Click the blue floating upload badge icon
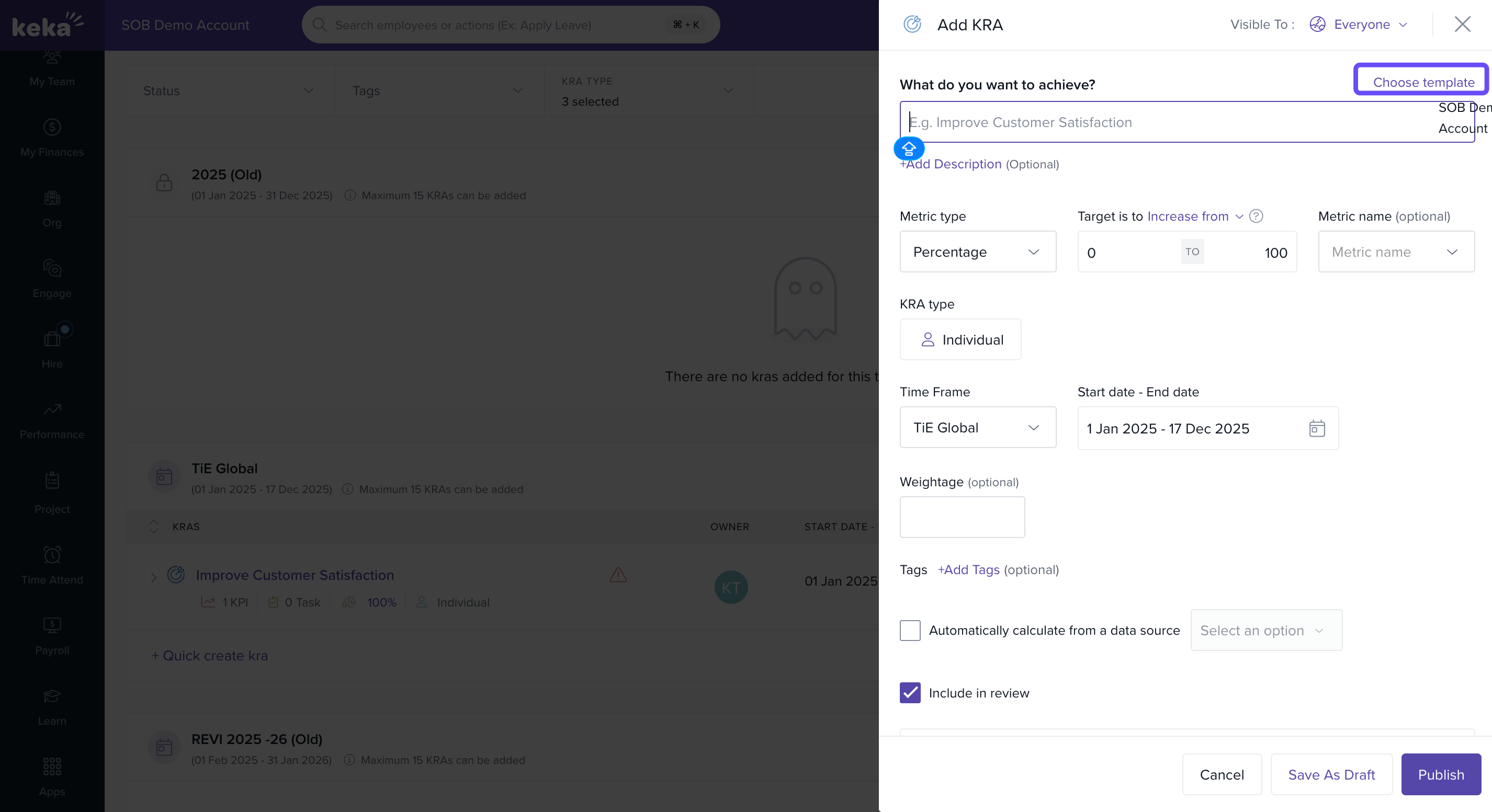The height and width of the screenshot is (812, 1492). tap(908, 148)
